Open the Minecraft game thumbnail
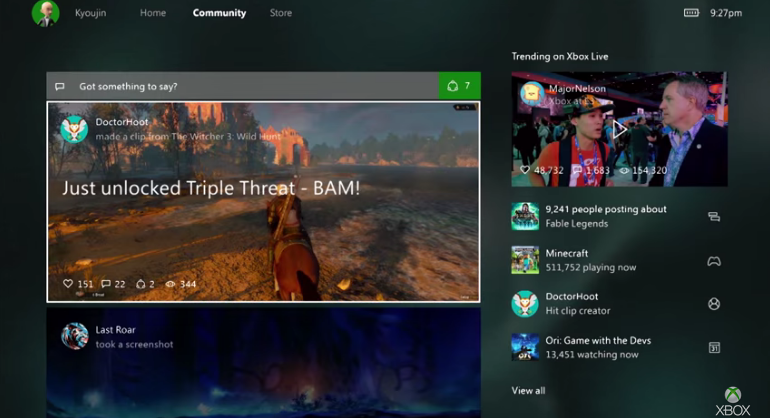Viewport: 770px width, 418px height. [x=525, y=260]
